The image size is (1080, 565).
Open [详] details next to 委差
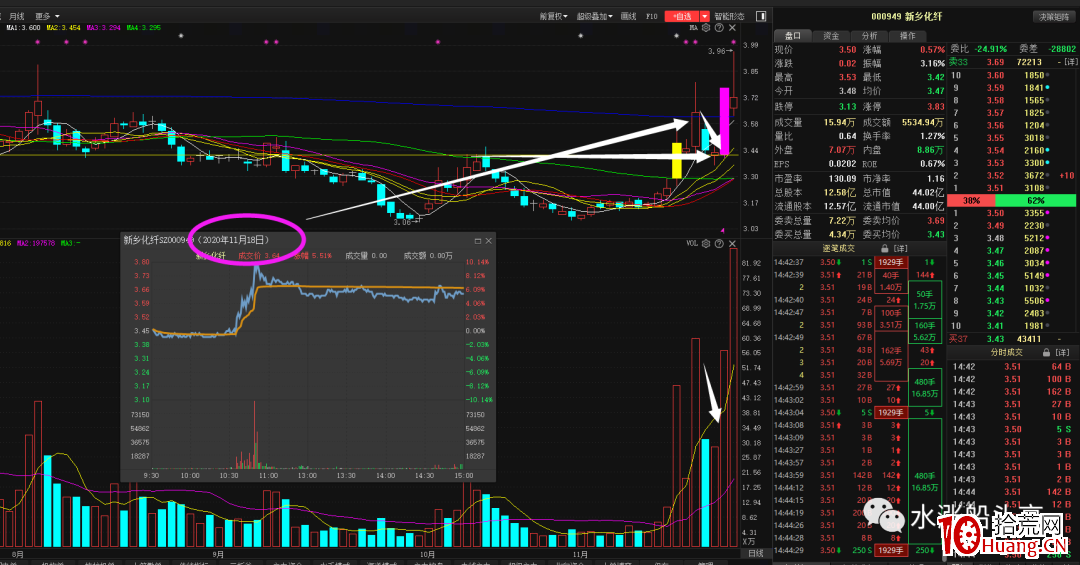click(1070, 62)
